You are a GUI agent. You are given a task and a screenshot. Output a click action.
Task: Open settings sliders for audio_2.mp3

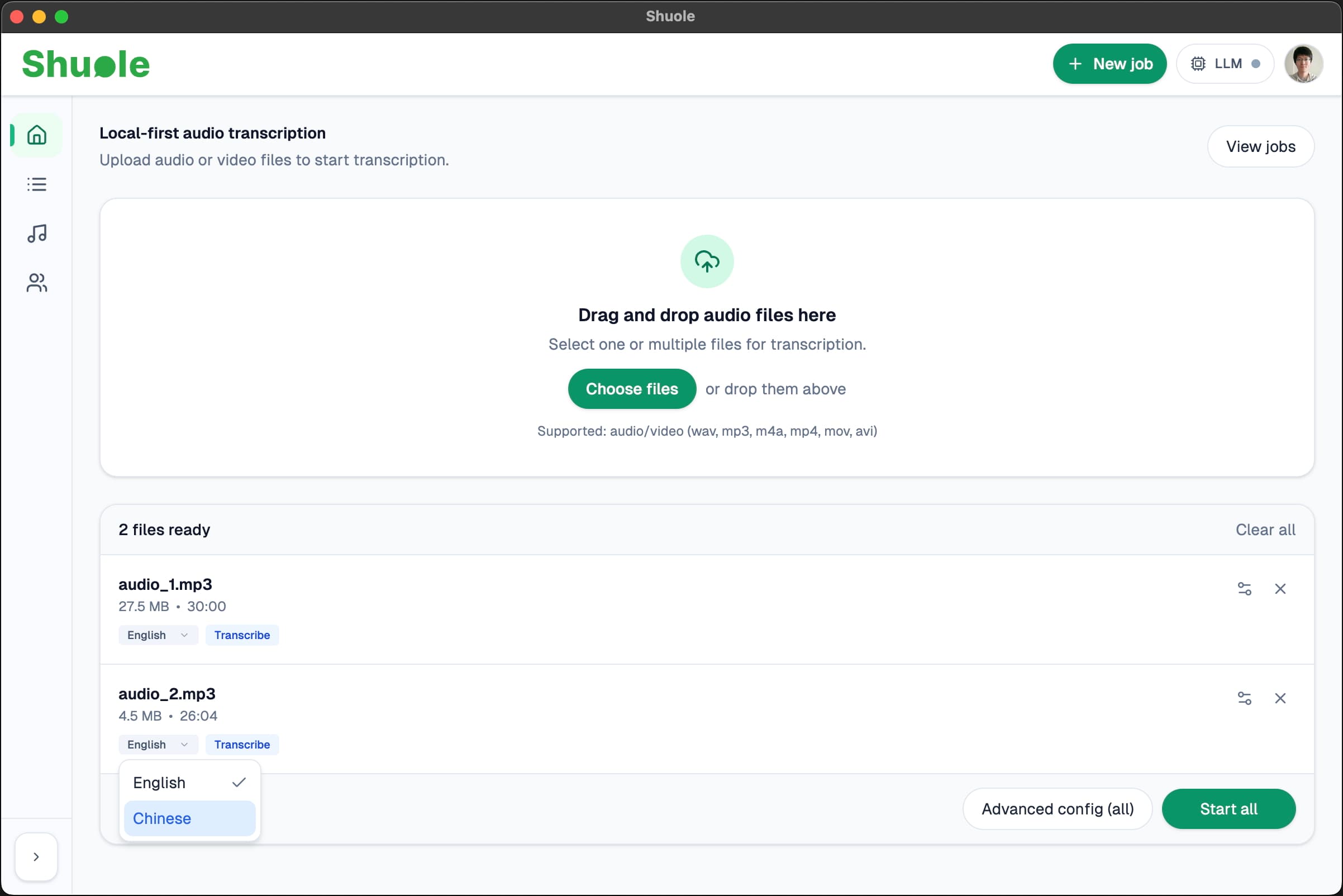tap(1244, 698)
